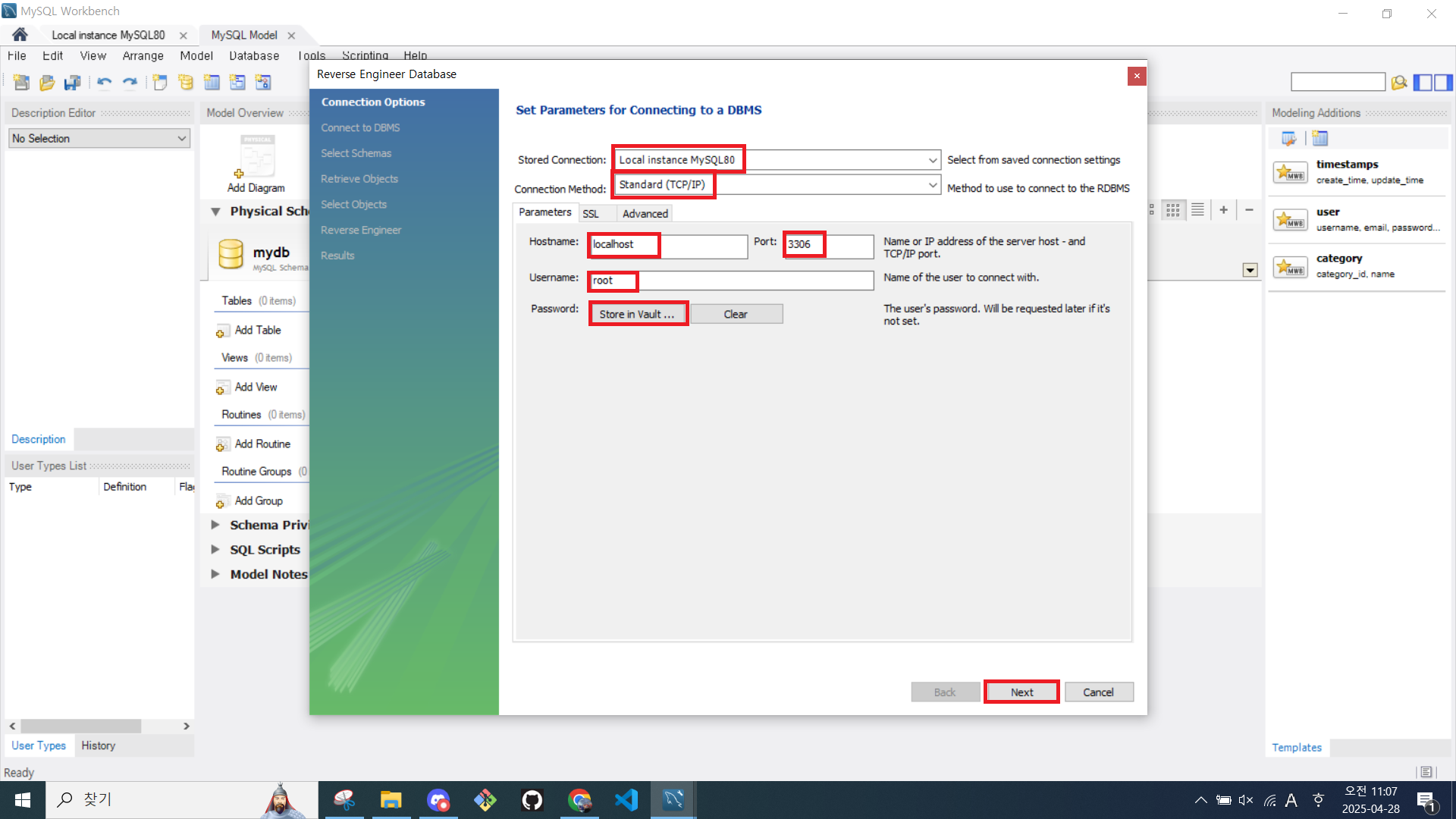Click the Undo arrow icon
This screenshot has width=1456, height=819.
click(x=104, y=82)
